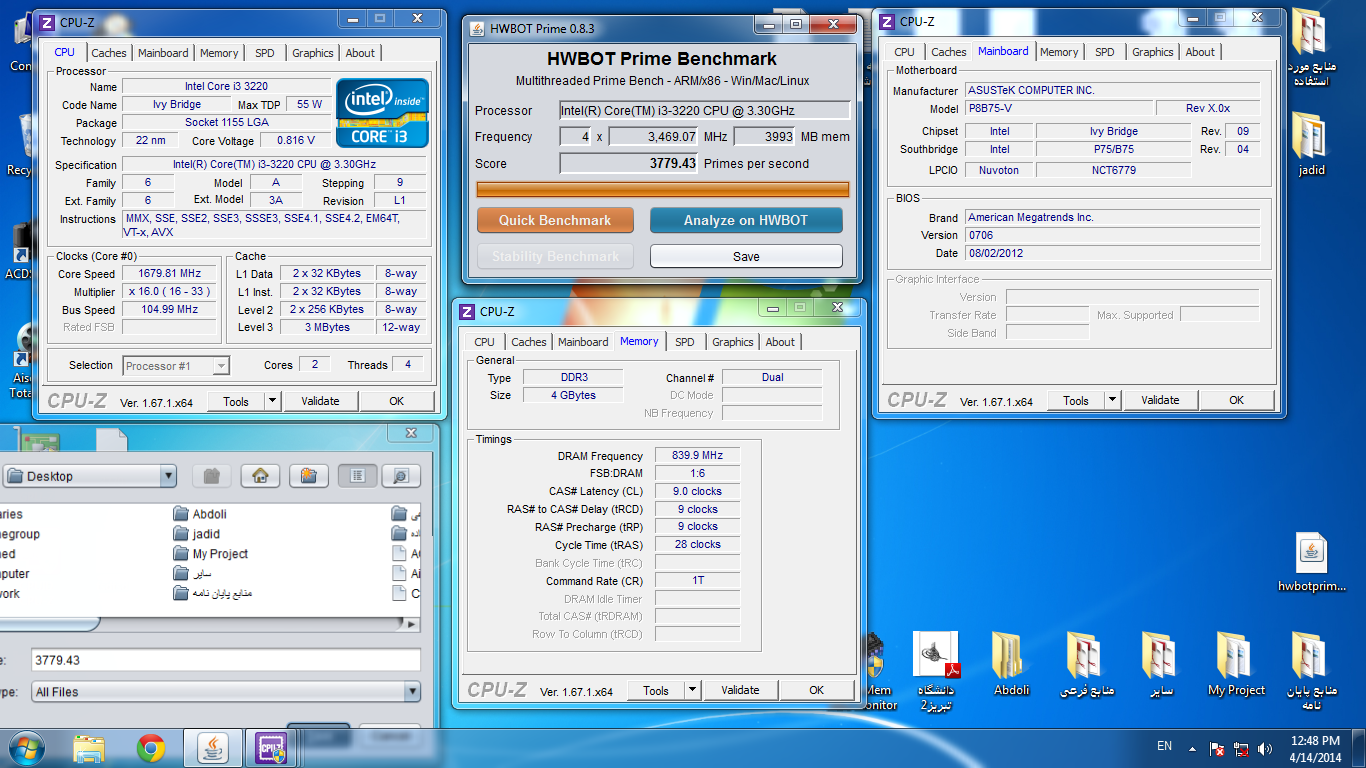This screenshot has width=1366, height=768.
Task: Open the Windows Start button
Action: click(x=26, y=748)
